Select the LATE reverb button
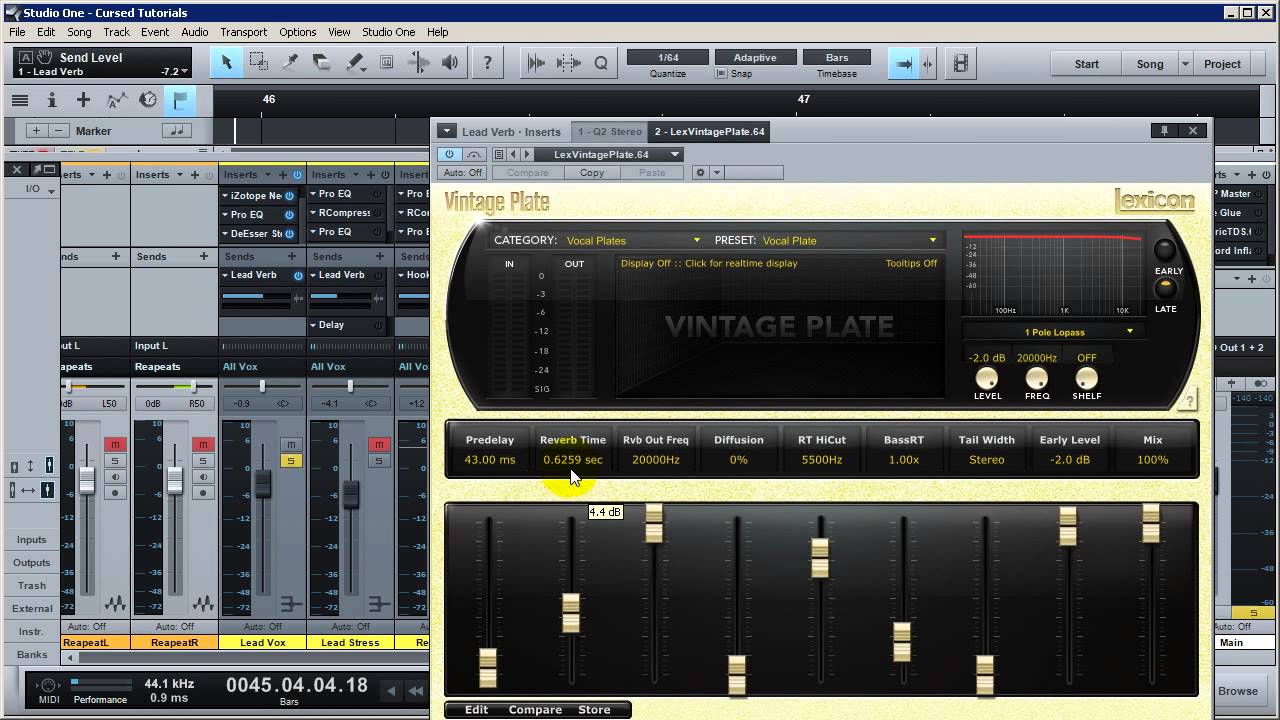Viewport: 1280px width, 720px height. [1165, 288]
